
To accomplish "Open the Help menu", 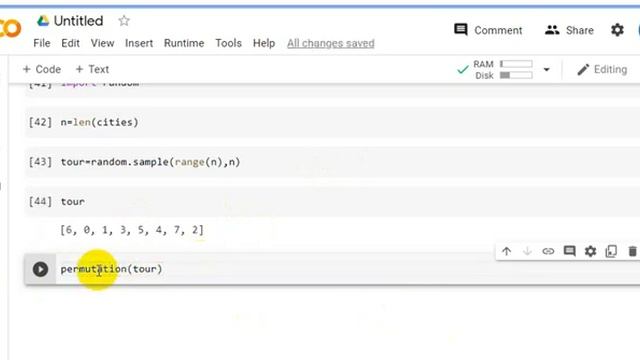I will coord(264,43).
